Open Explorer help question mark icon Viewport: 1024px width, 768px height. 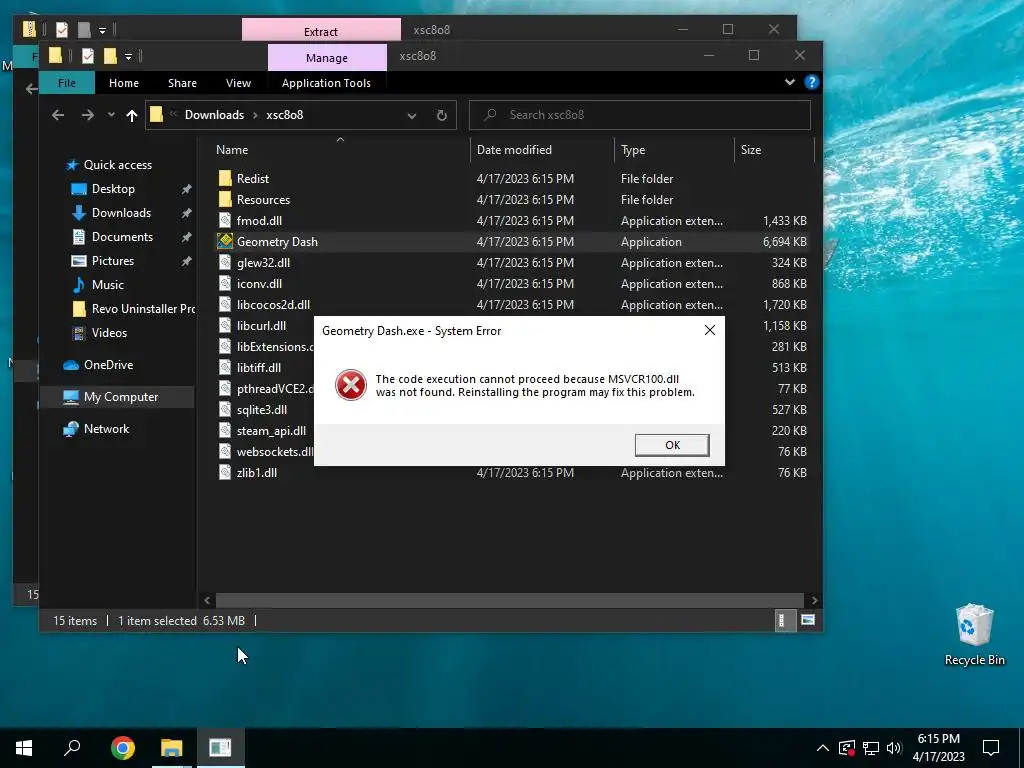point(812,82)
